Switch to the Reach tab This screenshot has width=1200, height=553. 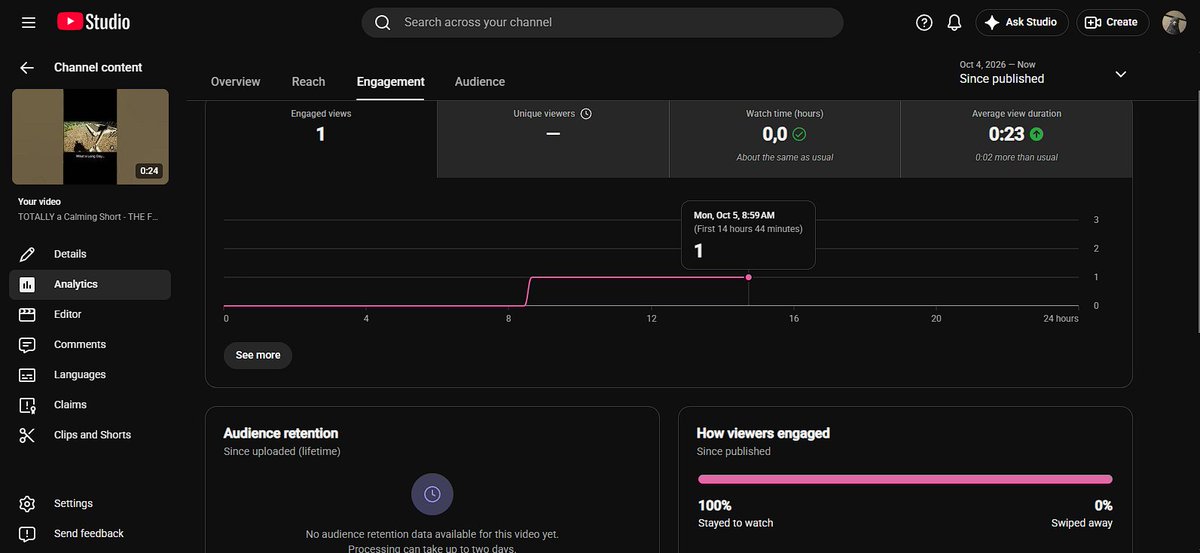pos(308,82)
